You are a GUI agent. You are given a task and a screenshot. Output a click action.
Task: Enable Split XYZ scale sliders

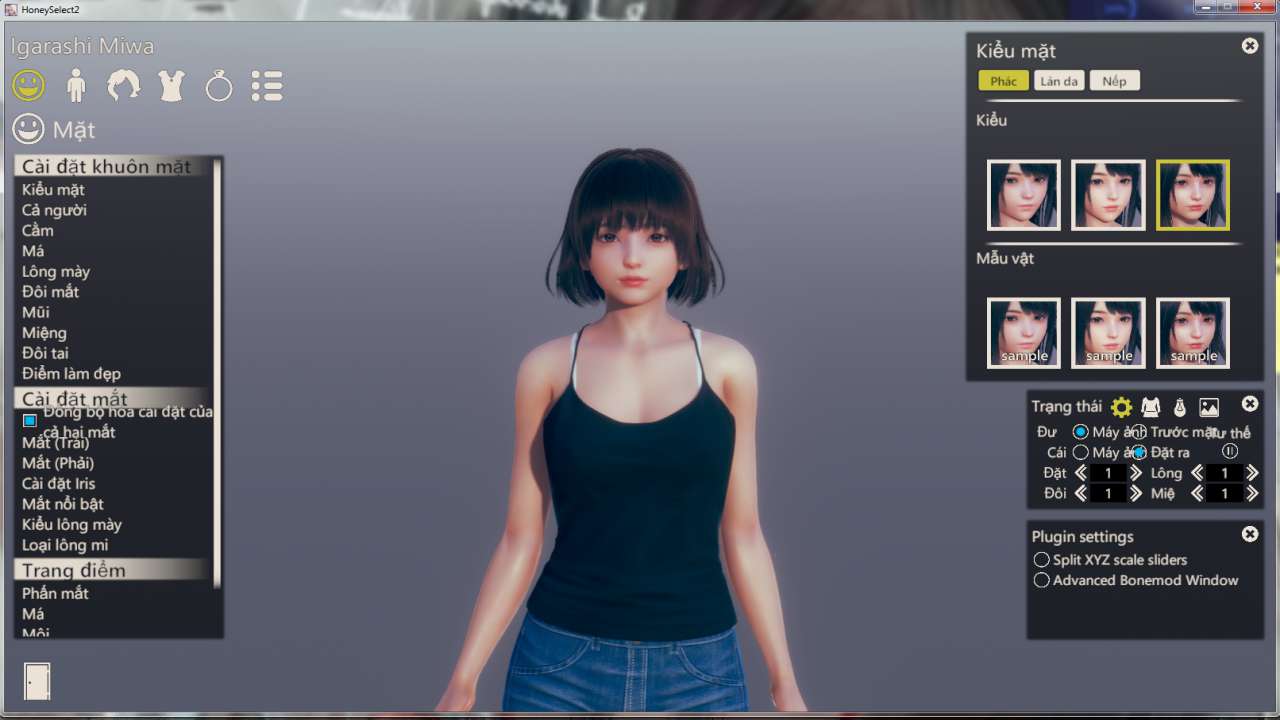click(x=1042, y=560)
